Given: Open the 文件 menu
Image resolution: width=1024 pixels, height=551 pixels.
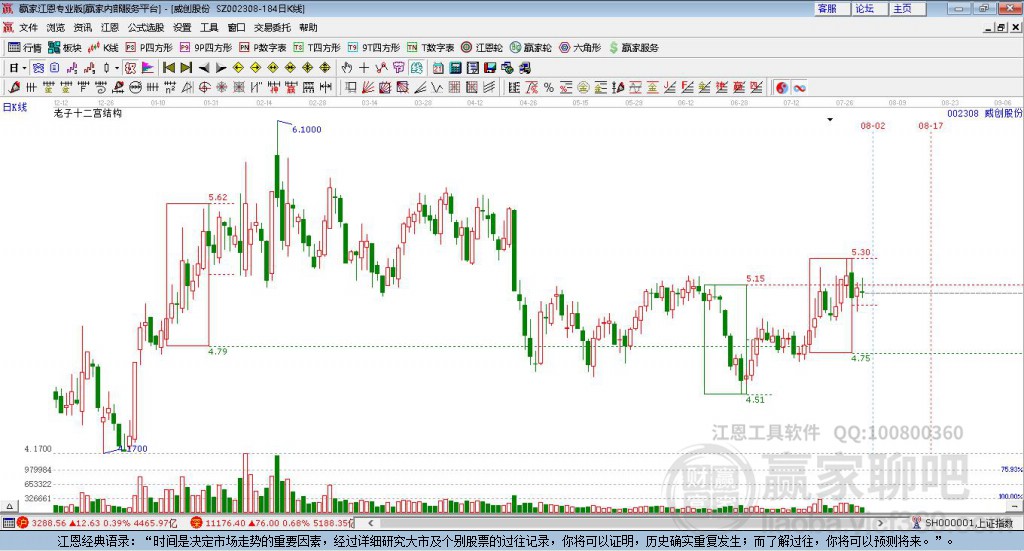Looking at the screenshot, I should tap(29, 27).
